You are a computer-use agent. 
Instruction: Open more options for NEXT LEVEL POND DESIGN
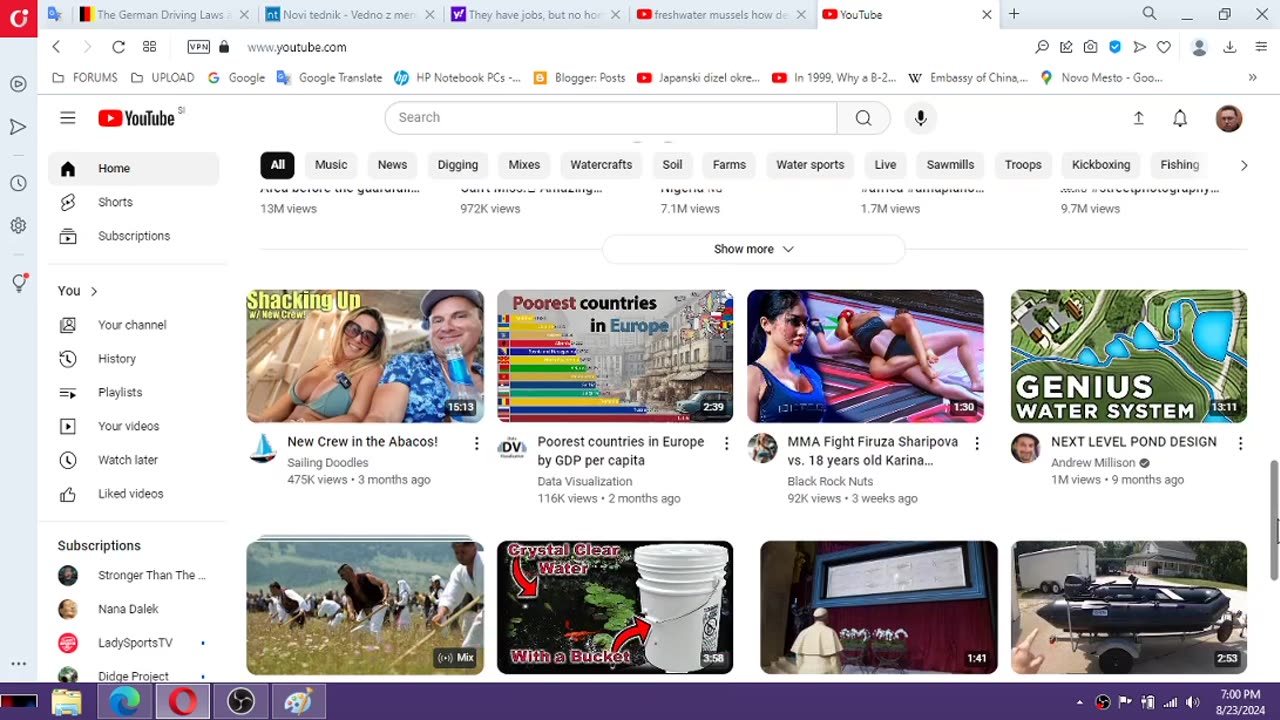coord(1240,443)
